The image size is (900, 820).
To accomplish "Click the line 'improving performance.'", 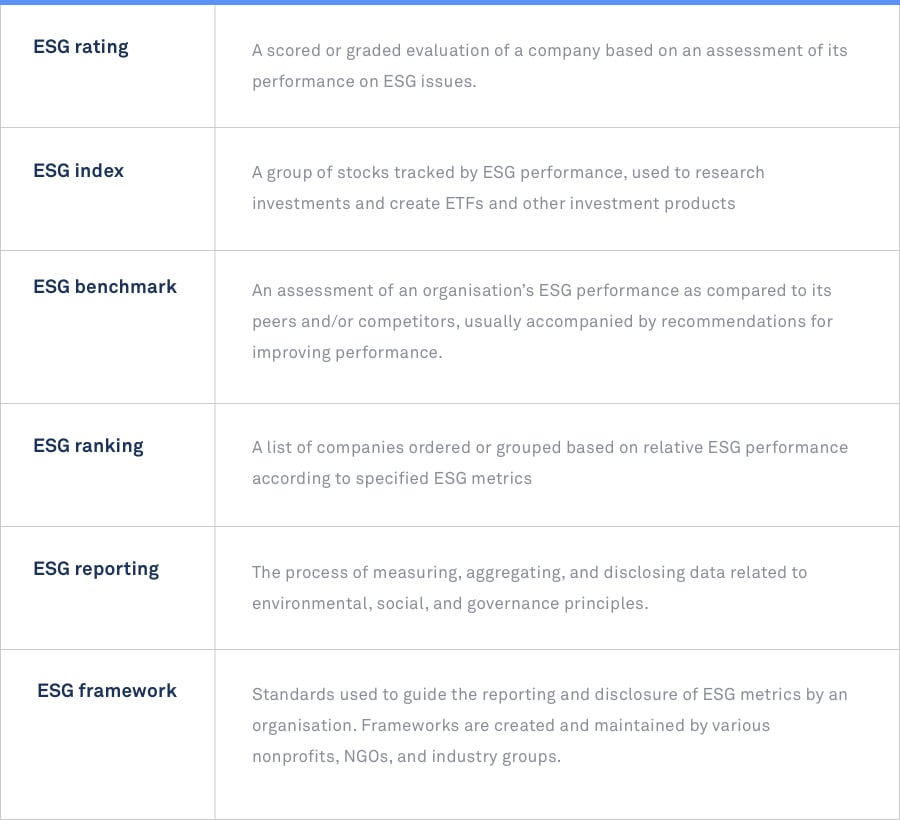I will coord(347,352).
